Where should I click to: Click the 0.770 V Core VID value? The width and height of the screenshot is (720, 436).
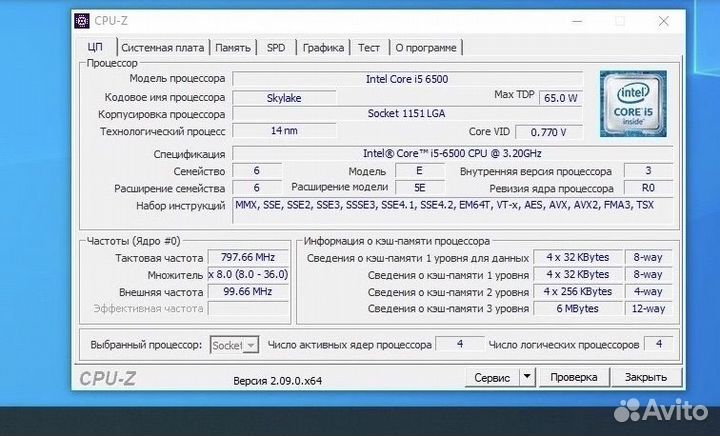[x=549, y=132]
